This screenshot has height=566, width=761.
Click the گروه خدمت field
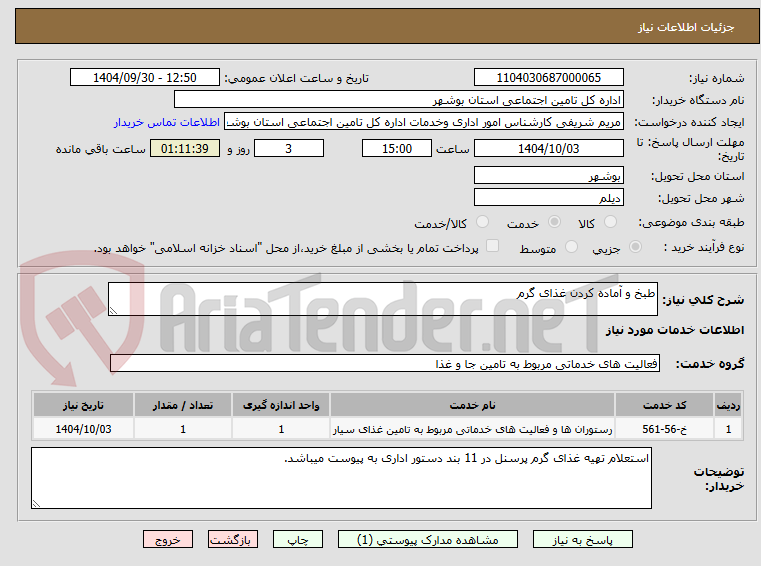(385, 363)
